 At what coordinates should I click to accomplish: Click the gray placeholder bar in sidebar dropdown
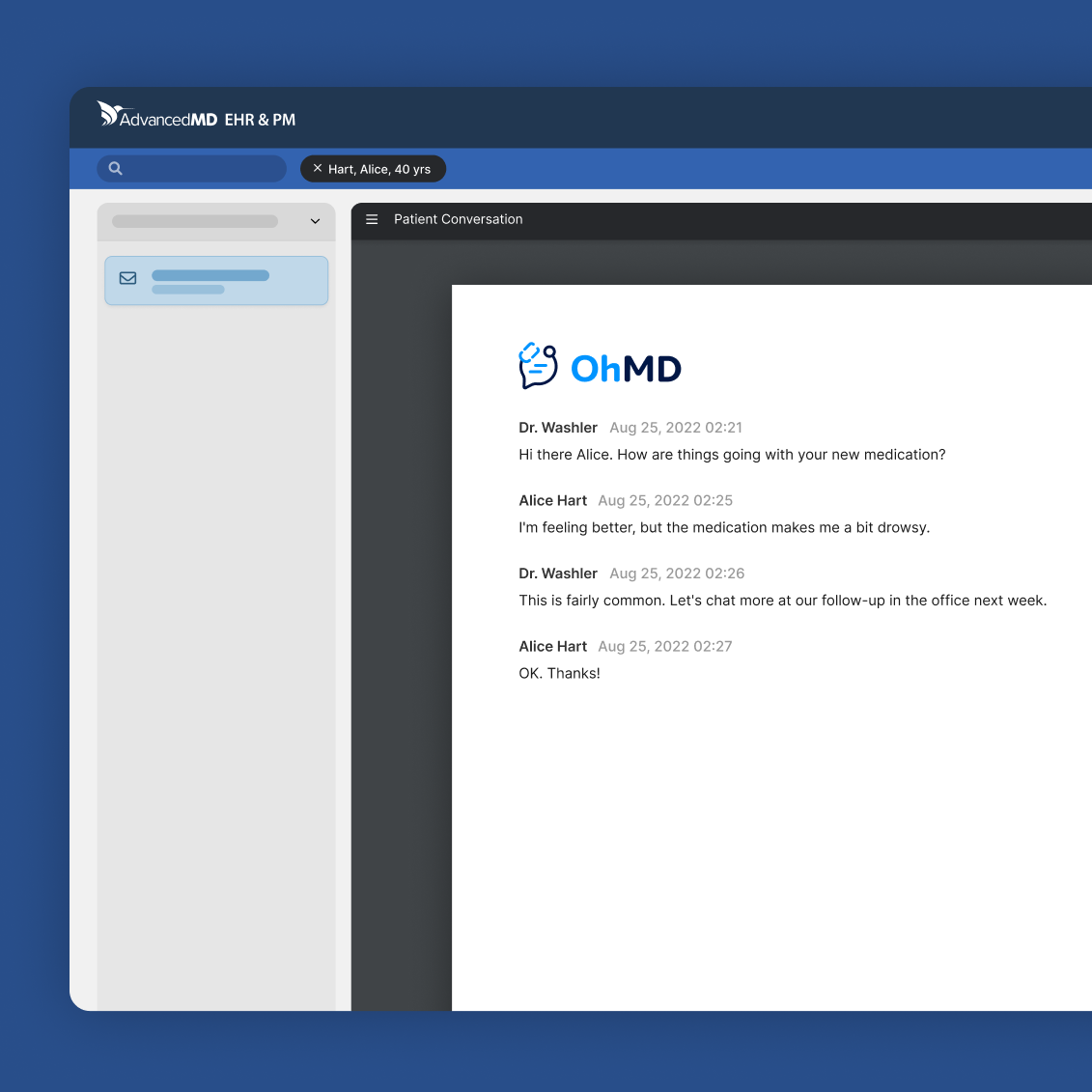point(195,221)
